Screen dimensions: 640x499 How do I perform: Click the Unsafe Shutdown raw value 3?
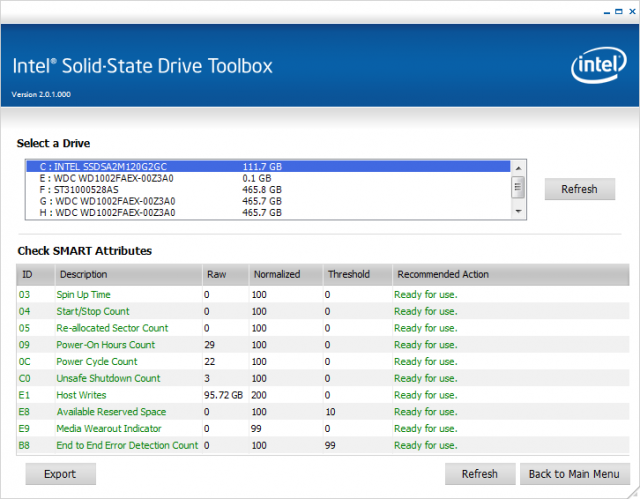[207, 378]
